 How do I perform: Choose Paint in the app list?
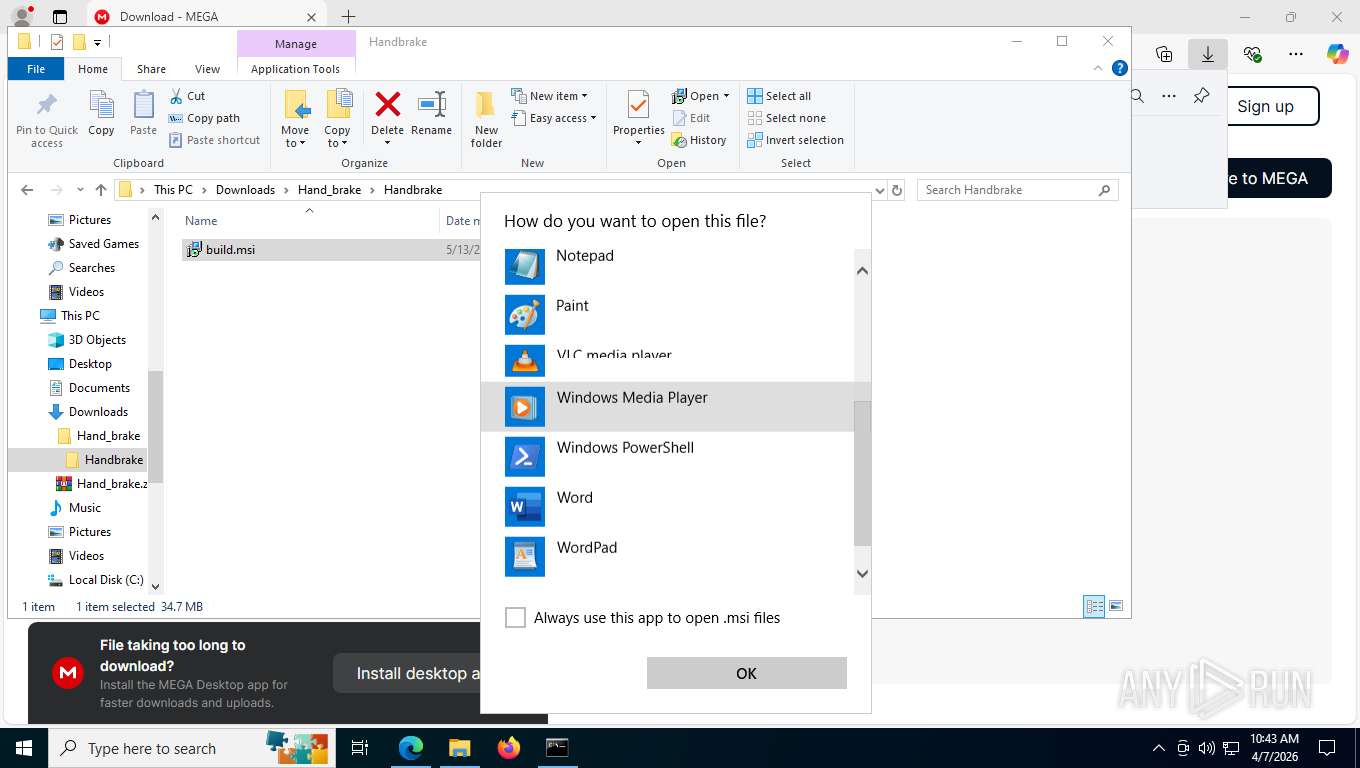click(x=668, y=313)
